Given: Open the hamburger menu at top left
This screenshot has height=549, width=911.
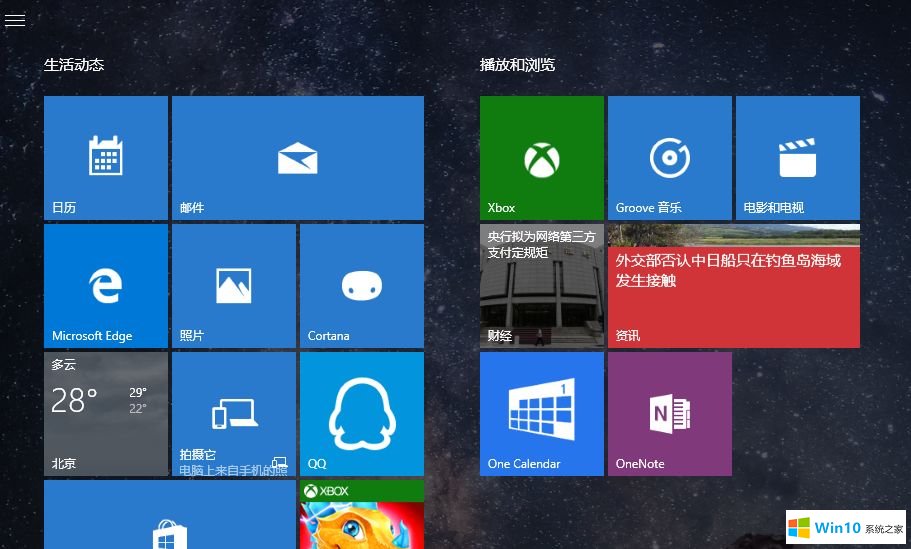Looking at the screenshot, I should 15,20.
